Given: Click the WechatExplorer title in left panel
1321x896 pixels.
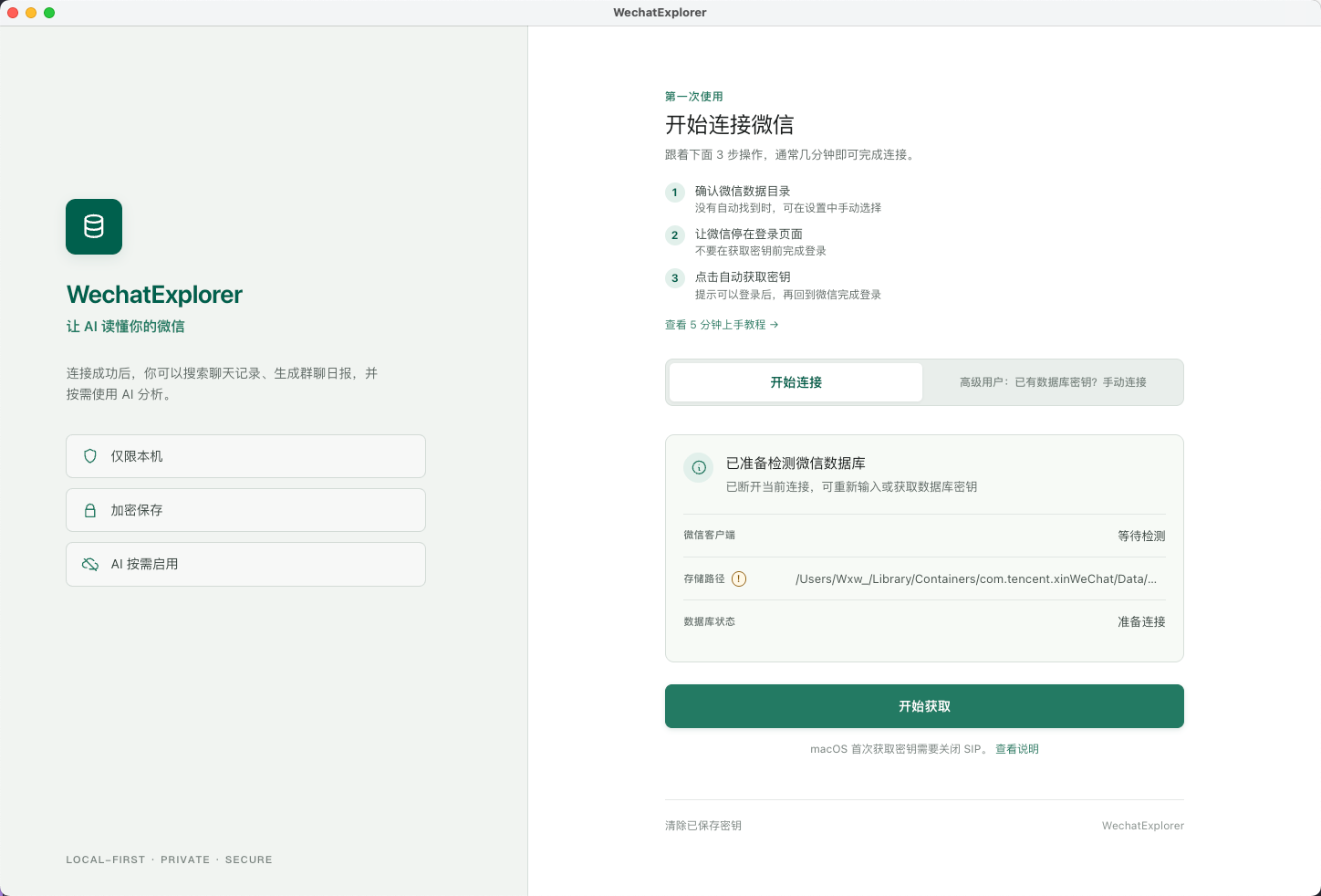Looking at the screenshot, I should point(154,295).
